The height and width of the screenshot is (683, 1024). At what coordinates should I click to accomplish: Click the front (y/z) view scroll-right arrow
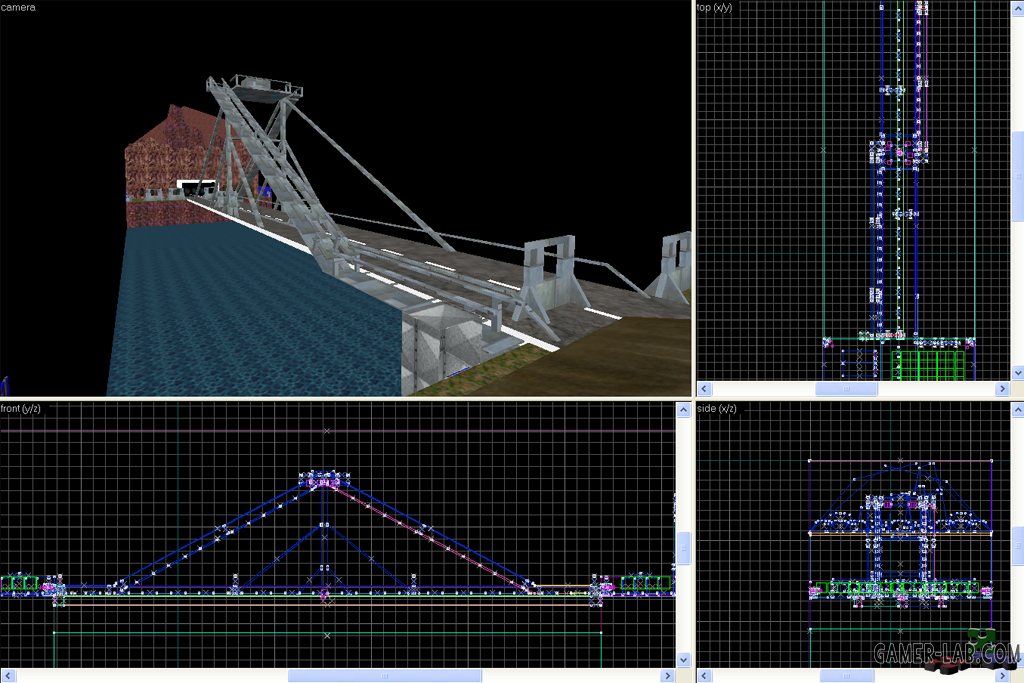click(667, 676)
